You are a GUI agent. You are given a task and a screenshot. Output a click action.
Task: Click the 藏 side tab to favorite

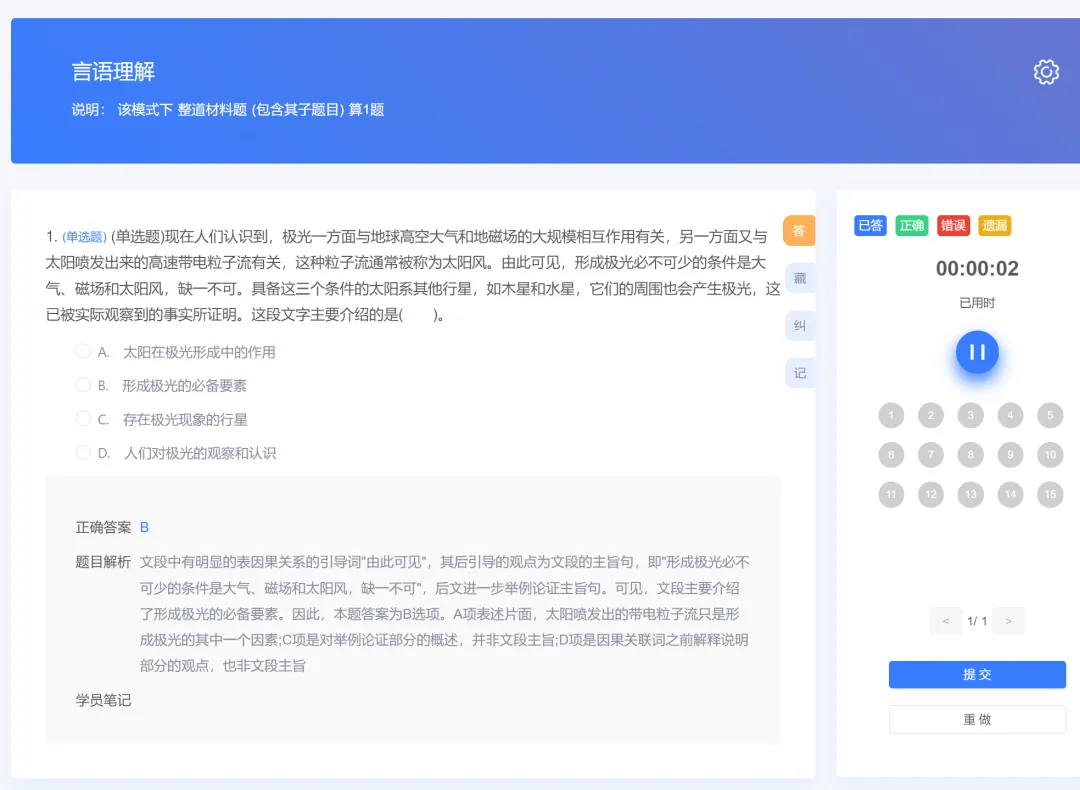coord(800,278)
